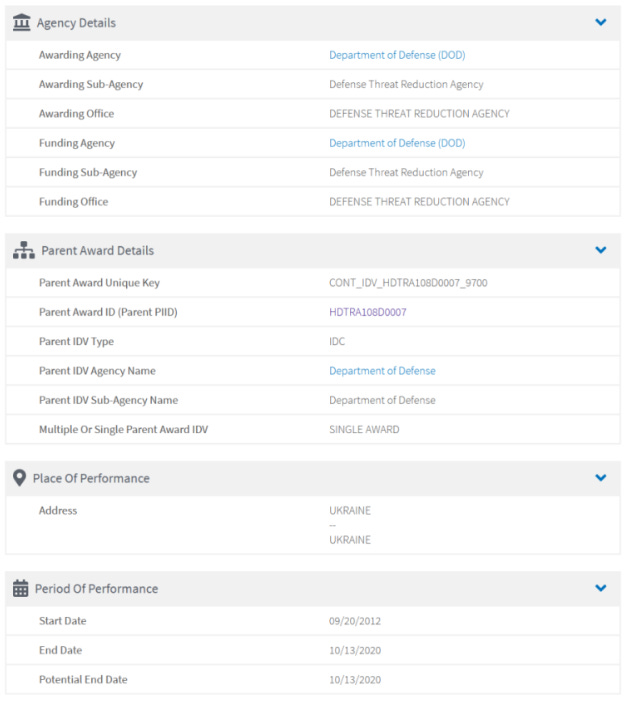This screenshot has width=626, height=701.
Task: Select the Awarding Sub-Agency label
Action: [91, 84]
